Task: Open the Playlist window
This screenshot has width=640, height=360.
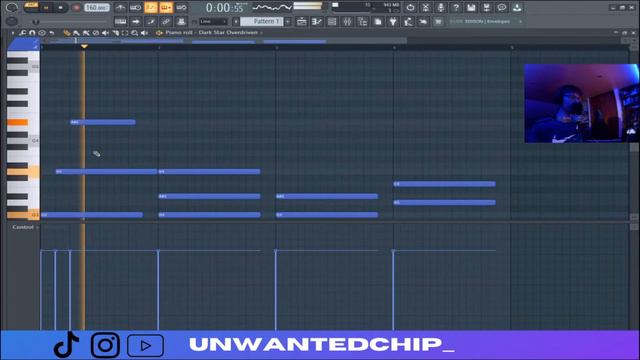Action: [301, 22]
